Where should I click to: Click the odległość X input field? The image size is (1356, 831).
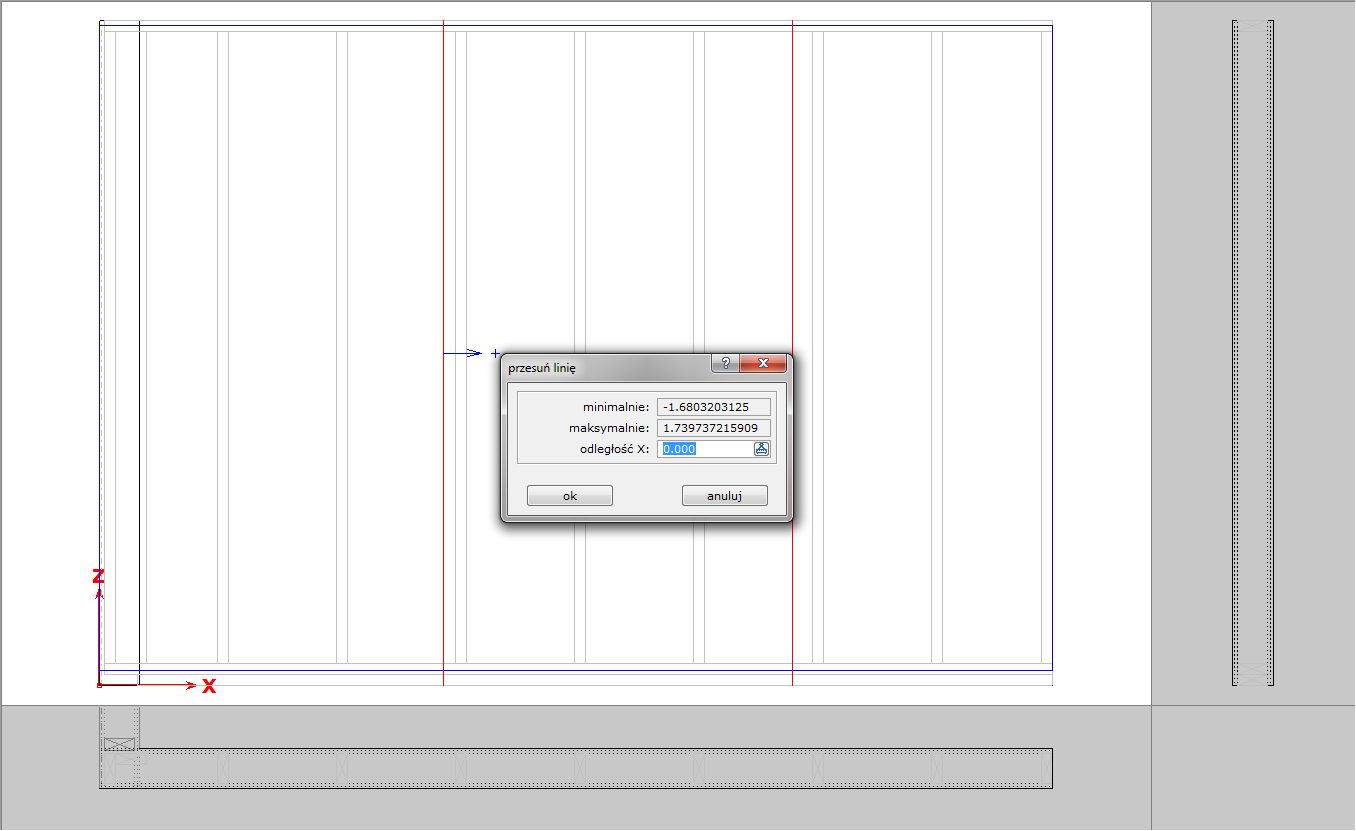pos(706,449)
